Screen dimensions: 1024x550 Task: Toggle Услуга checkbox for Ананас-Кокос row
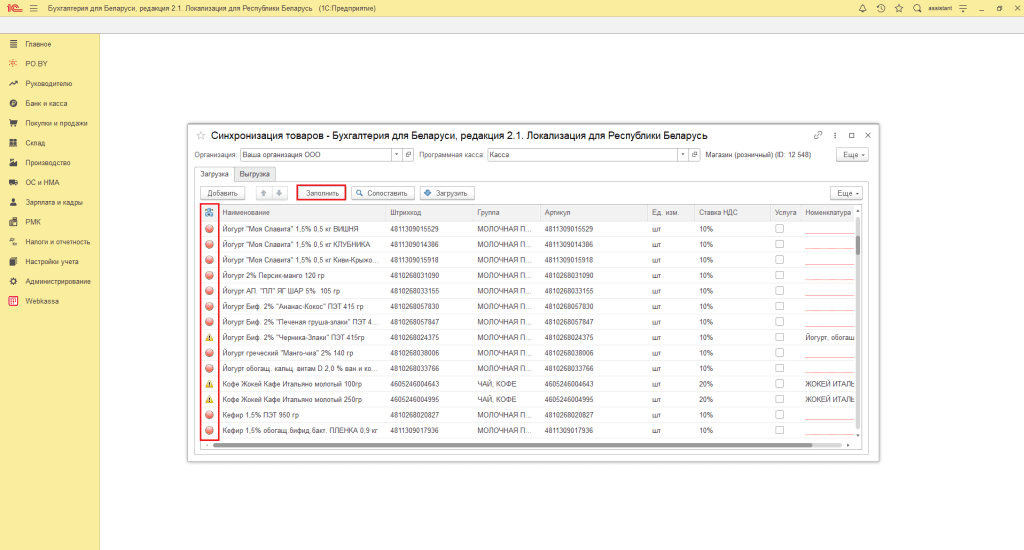779,306
